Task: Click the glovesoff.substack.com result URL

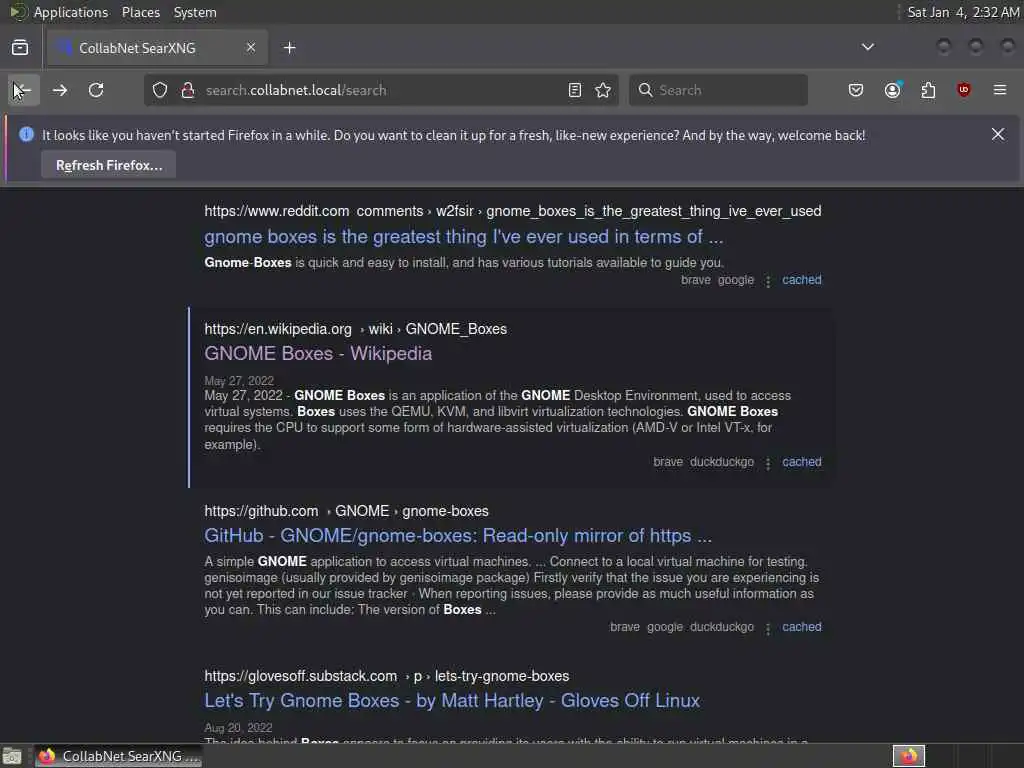Action: [387, 676]
